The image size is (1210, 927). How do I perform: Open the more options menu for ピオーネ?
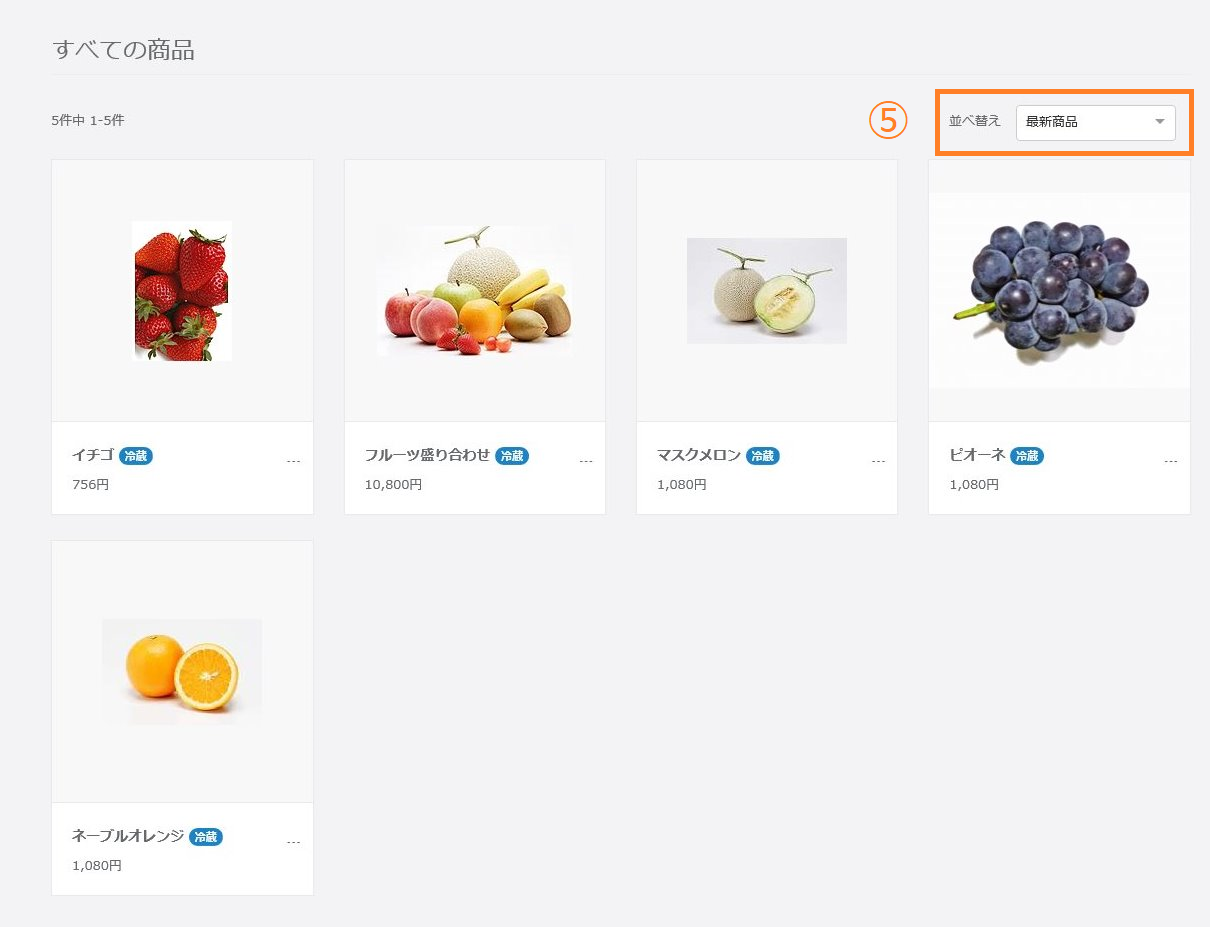[1170, 461]
